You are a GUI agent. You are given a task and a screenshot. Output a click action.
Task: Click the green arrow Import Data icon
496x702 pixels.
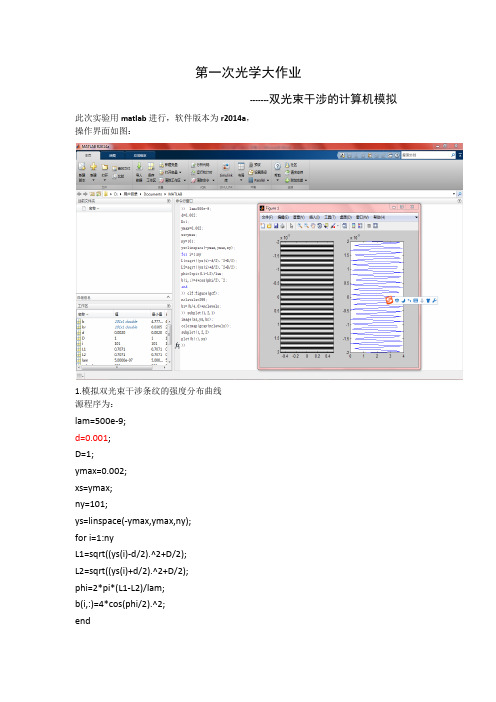[139, 166]
